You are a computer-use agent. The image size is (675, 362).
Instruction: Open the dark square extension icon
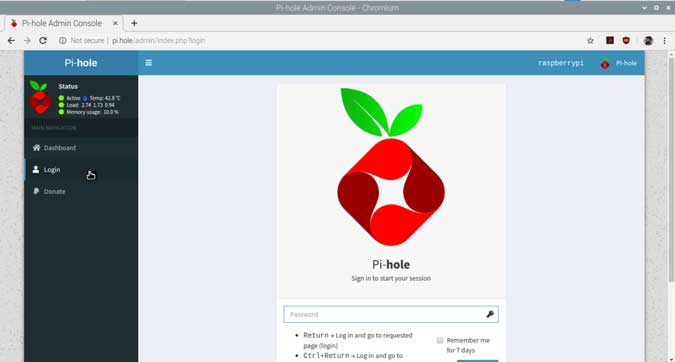610,40
